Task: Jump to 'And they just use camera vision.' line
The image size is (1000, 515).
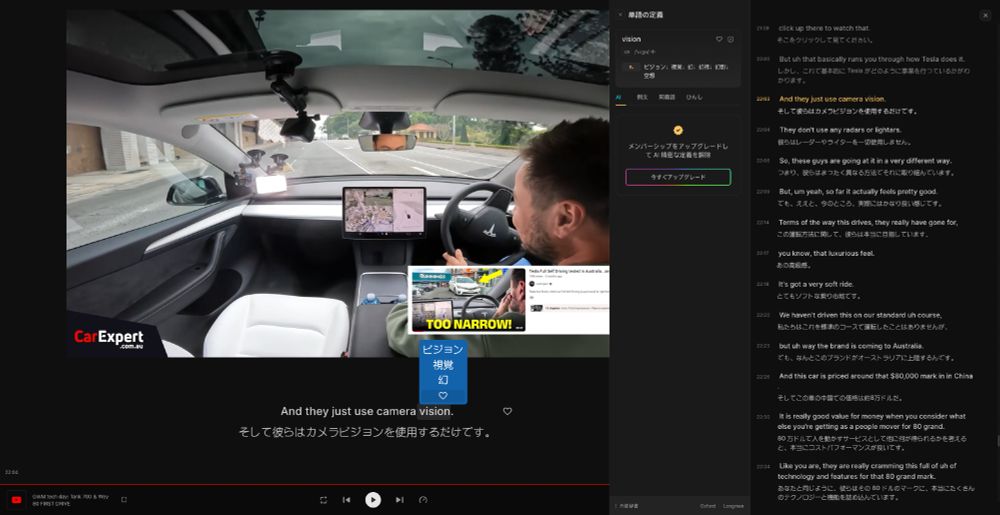Action: [x=832, y=99]
